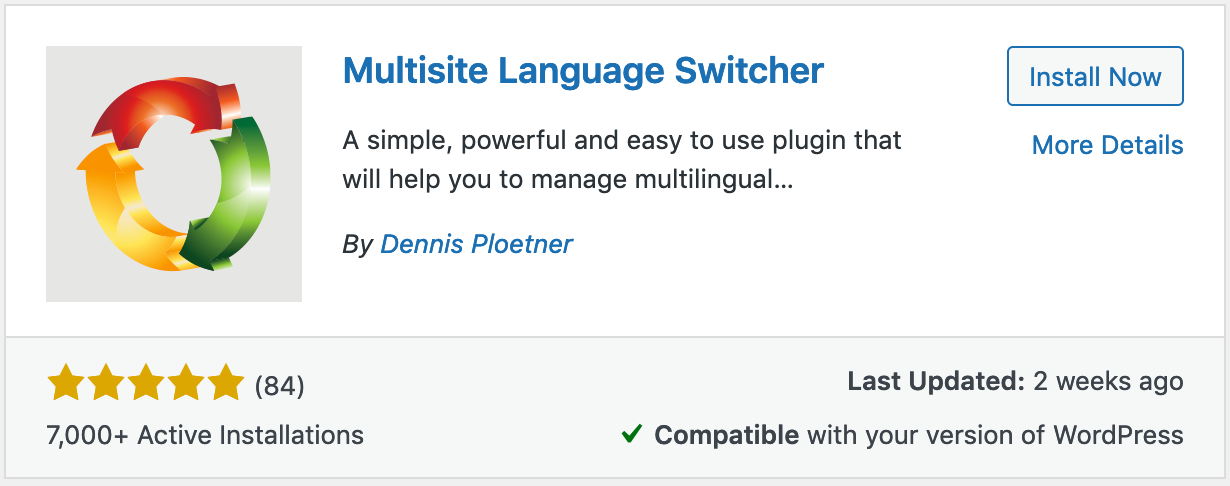Screen dimensions: 1230x486
Task: Click the 'Compatible with your version' text
Action: click(918, 436)
